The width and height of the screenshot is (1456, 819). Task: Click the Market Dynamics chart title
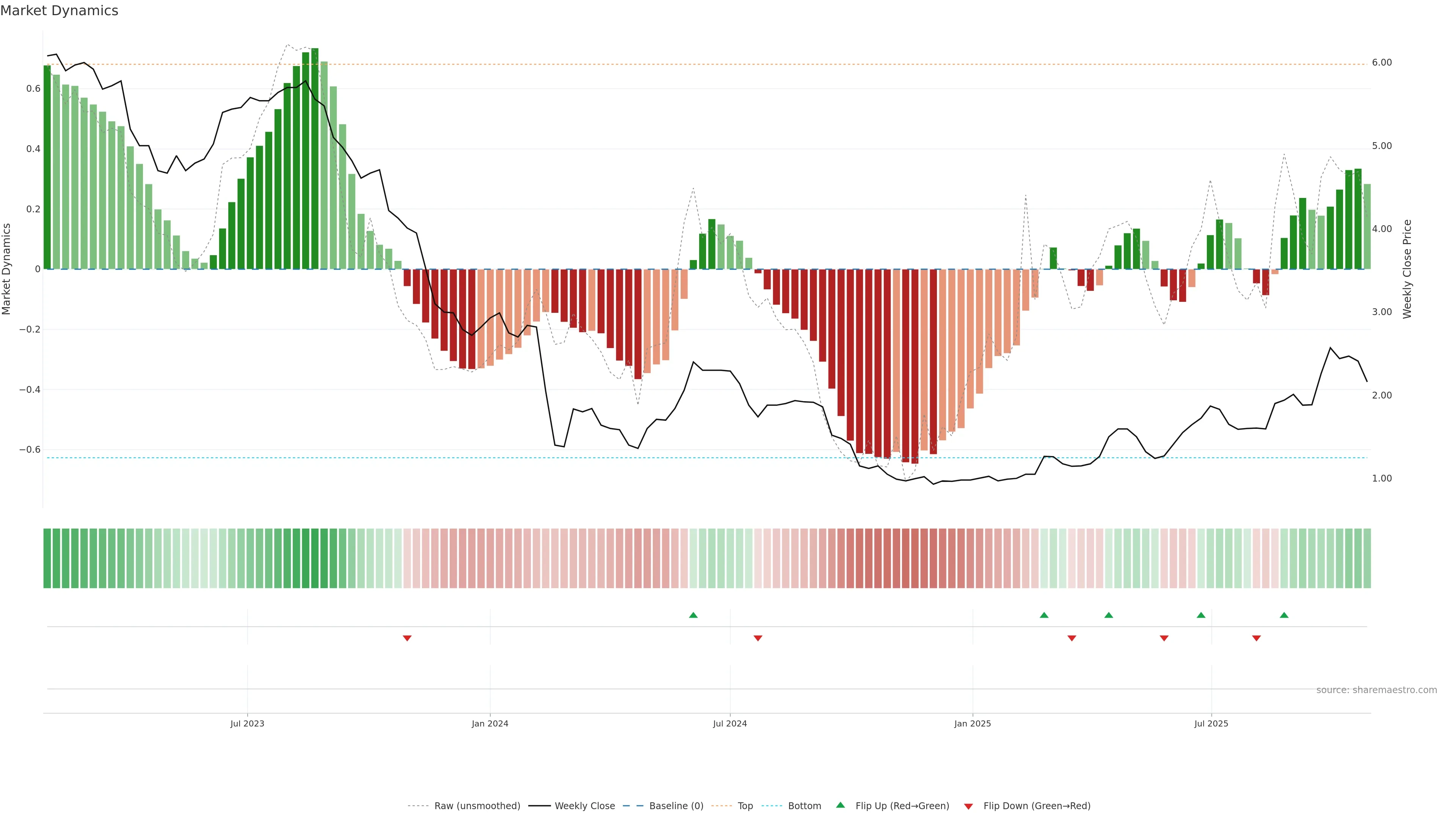coord(60,11)
